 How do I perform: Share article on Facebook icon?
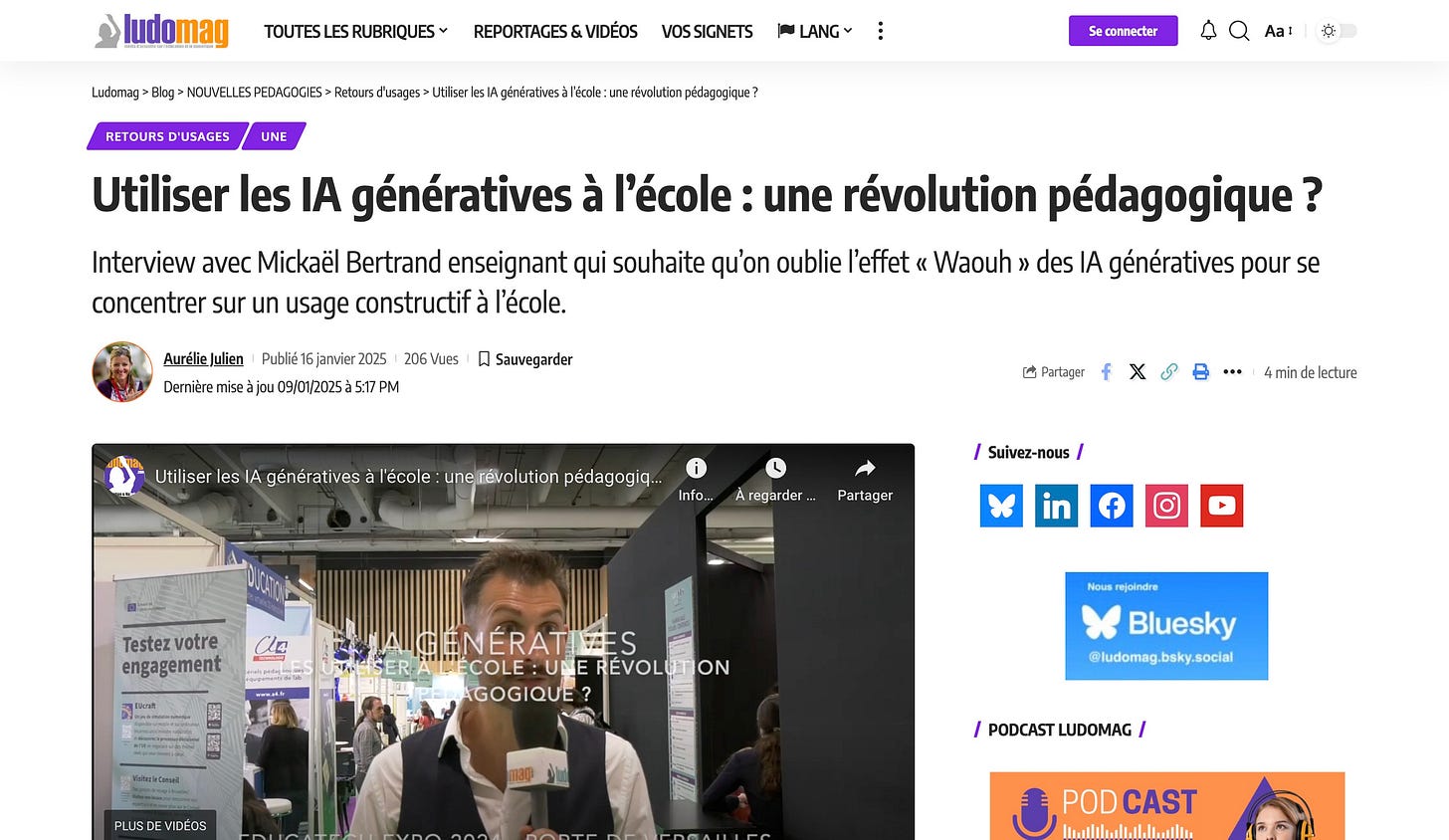click(1106, 372)
